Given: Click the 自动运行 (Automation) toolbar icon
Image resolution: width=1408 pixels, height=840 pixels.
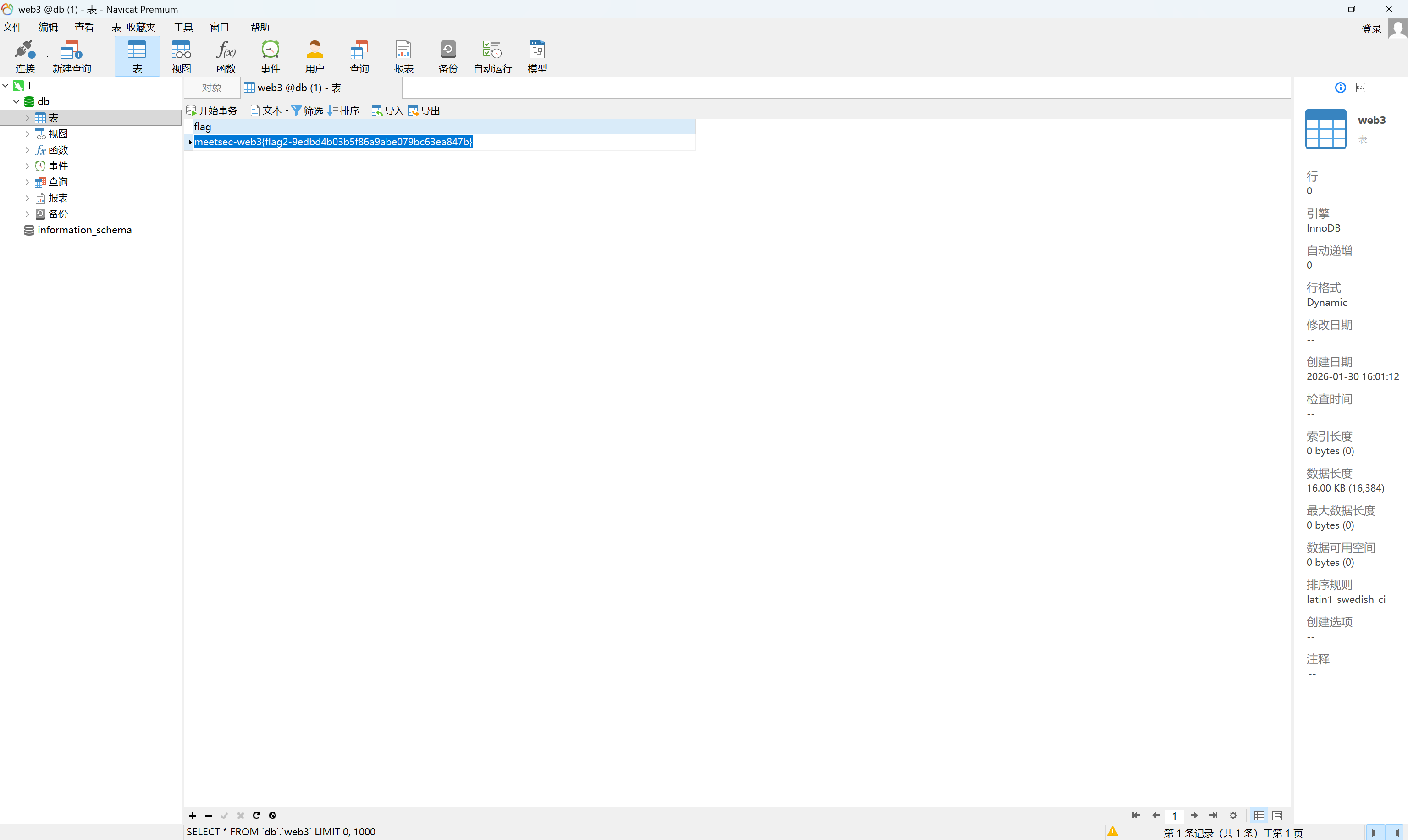Looking at the screenshot, I should click(x=492, y=56).
